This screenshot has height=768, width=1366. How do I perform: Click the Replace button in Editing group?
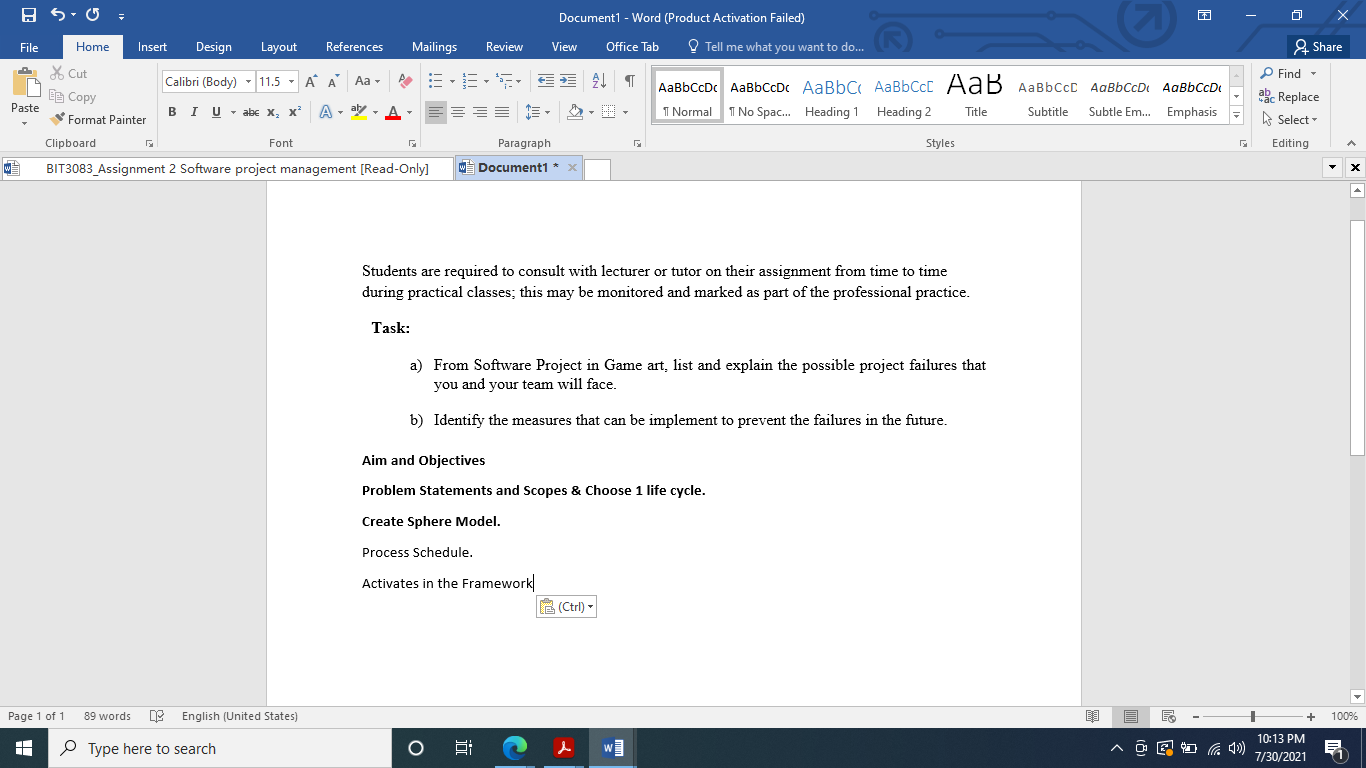pyautogui.click(x=1290, y=97)
